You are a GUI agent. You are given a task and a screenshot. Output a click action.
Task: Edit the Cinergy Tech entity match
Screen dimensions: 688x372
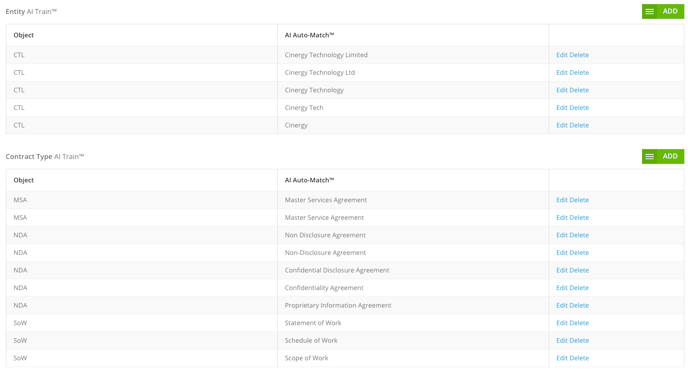coord(562,107)
